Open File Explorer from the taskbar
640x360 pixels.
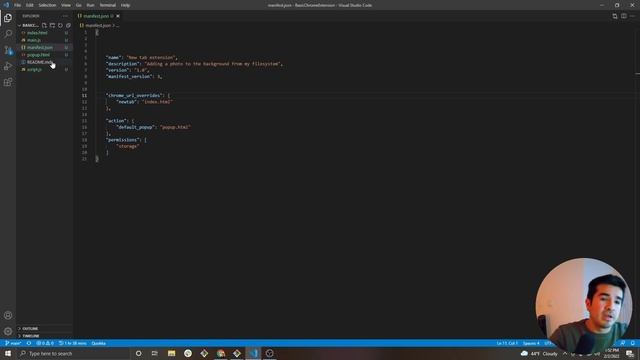(171, 353)
